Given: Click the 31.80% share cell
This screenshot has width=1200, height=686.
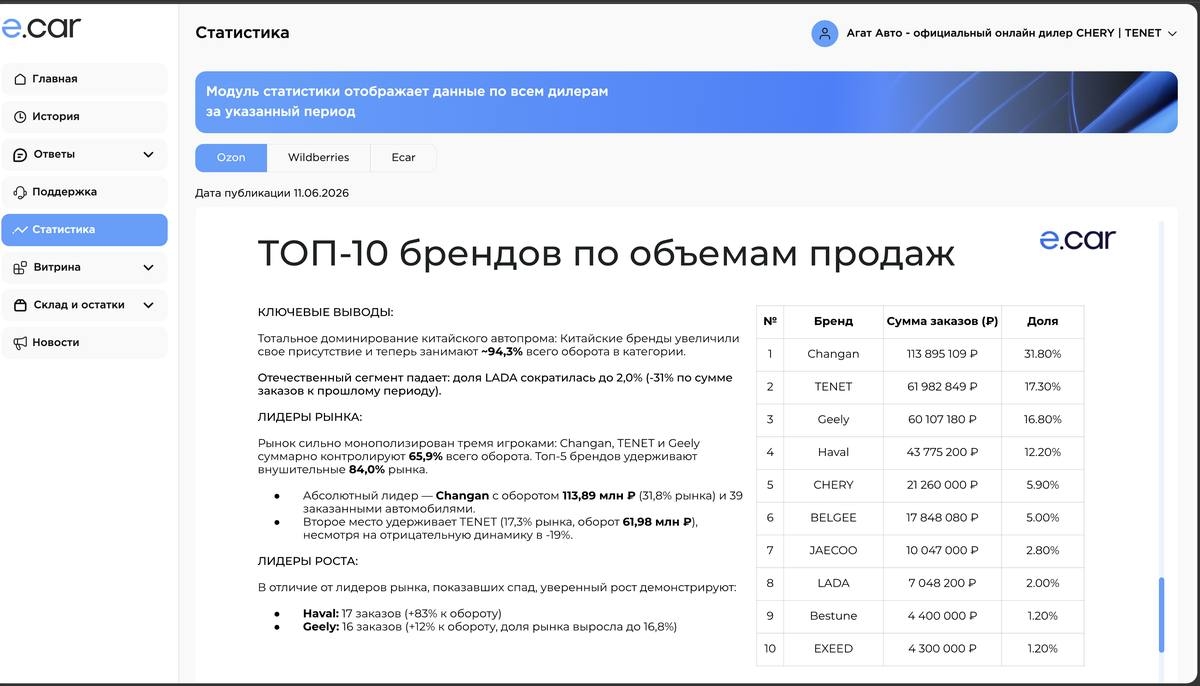Looking at the screenshot, I should (1043, 354).
